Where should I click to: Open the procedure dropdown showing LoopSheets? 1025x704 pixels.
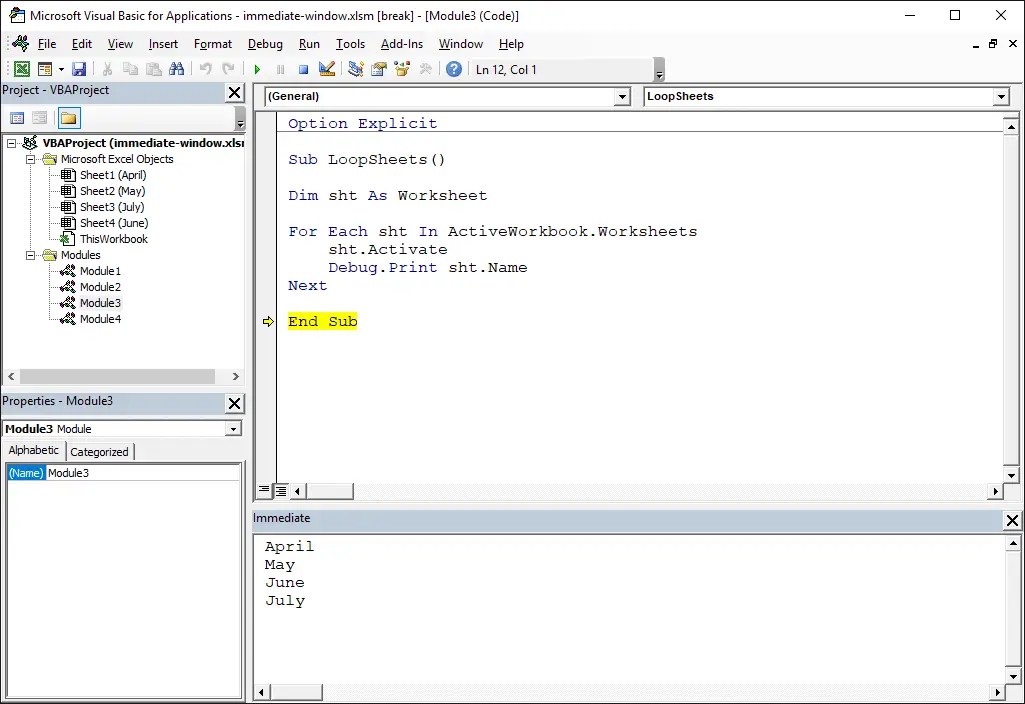tap(1001, 96)
